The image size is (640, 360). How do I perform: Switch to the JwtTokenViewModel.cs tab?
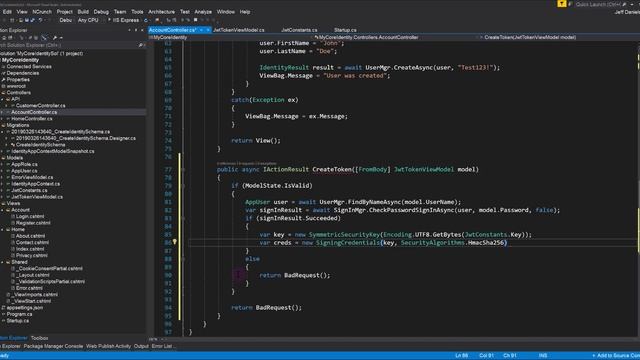[239, 30]
